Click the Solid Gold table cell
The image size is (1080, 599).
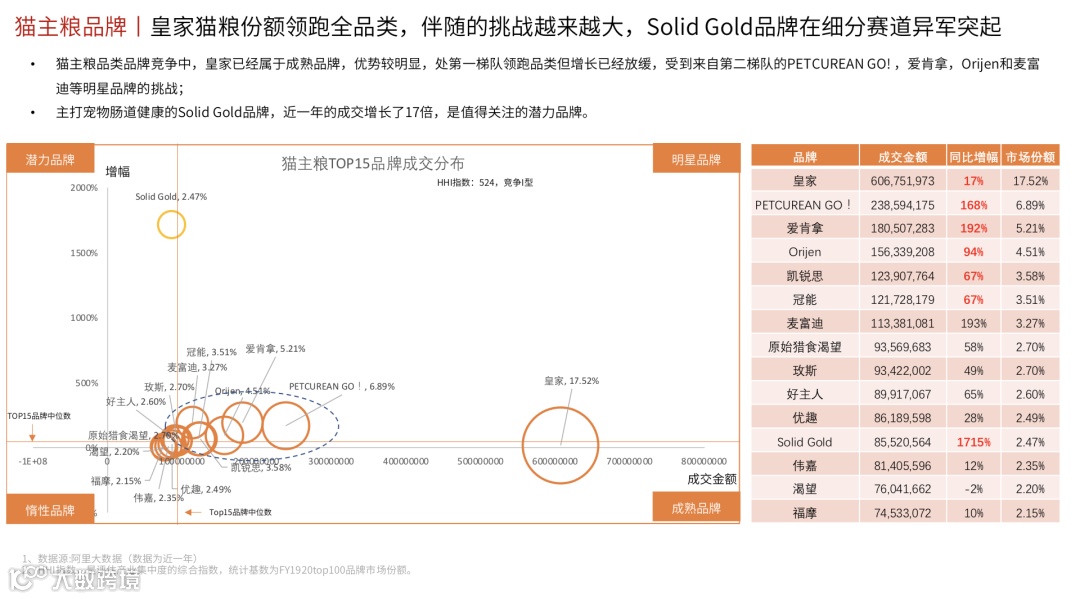click(804, 442)
